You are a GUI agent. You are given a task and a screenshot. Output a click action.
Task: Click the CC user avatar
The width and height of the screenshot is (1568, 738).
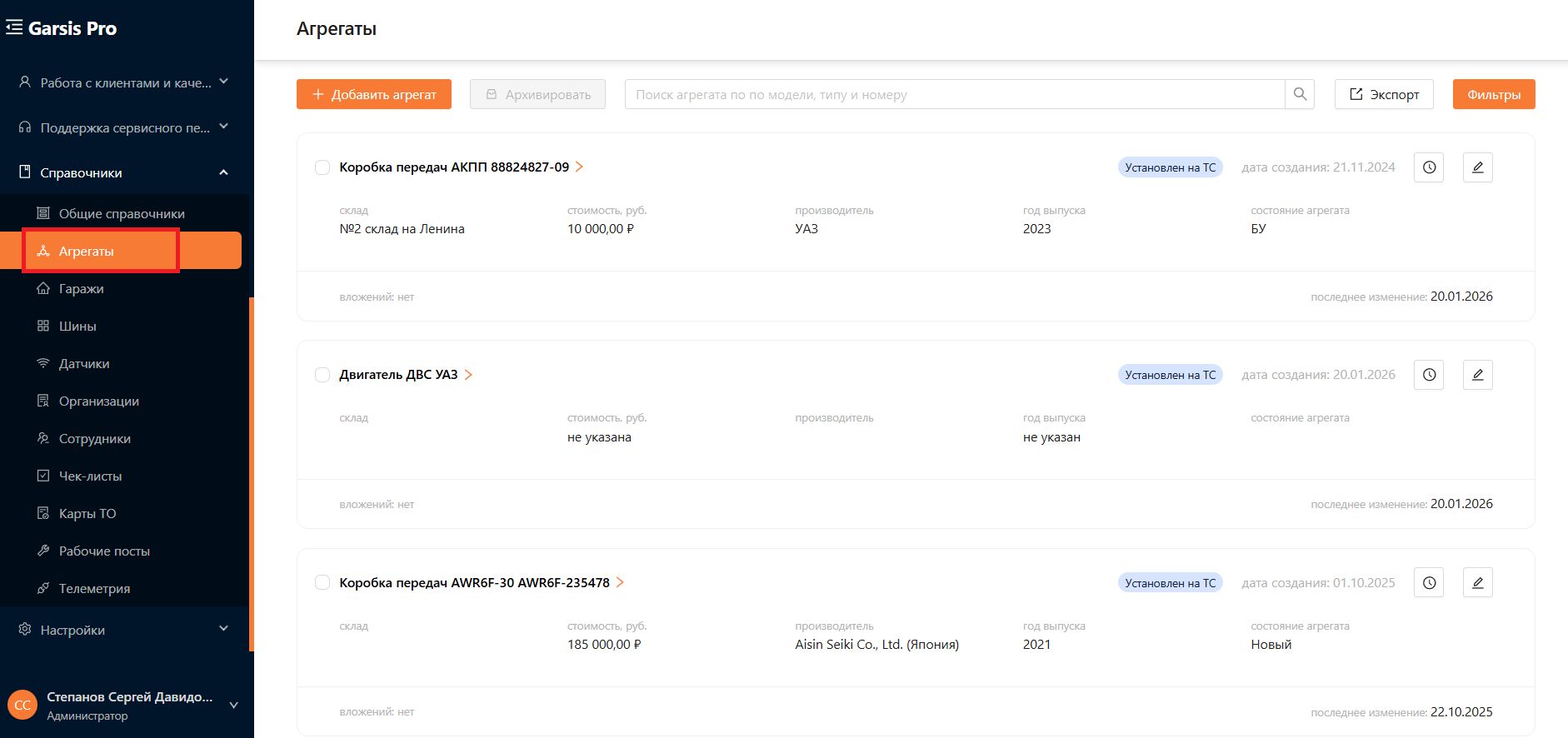click(x=22, y=706)
